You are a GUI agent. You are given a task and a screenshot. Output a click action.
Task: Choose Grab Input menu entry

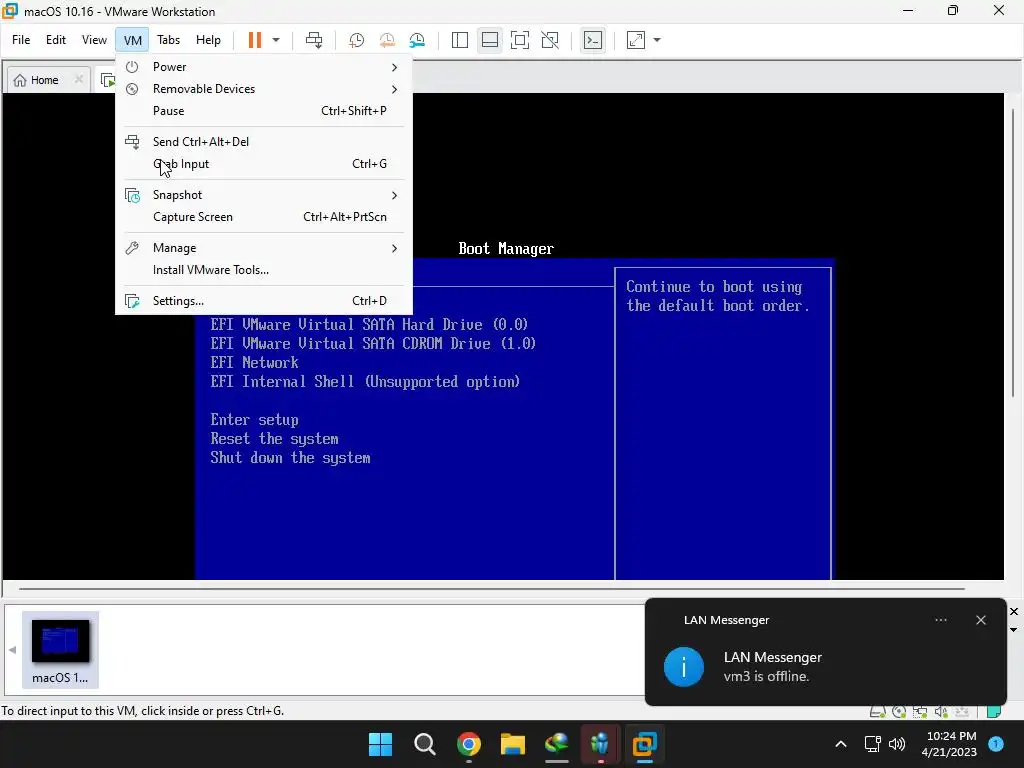click(x=264, y=164)
